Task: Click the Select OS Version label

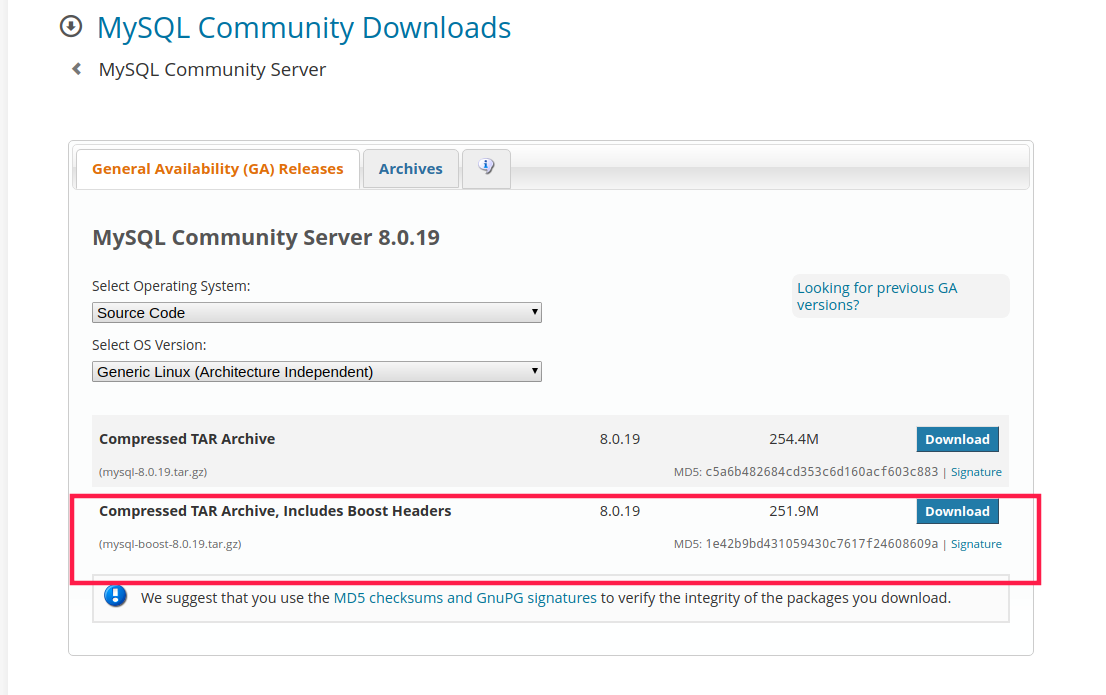Action: (x=150, y=345)
